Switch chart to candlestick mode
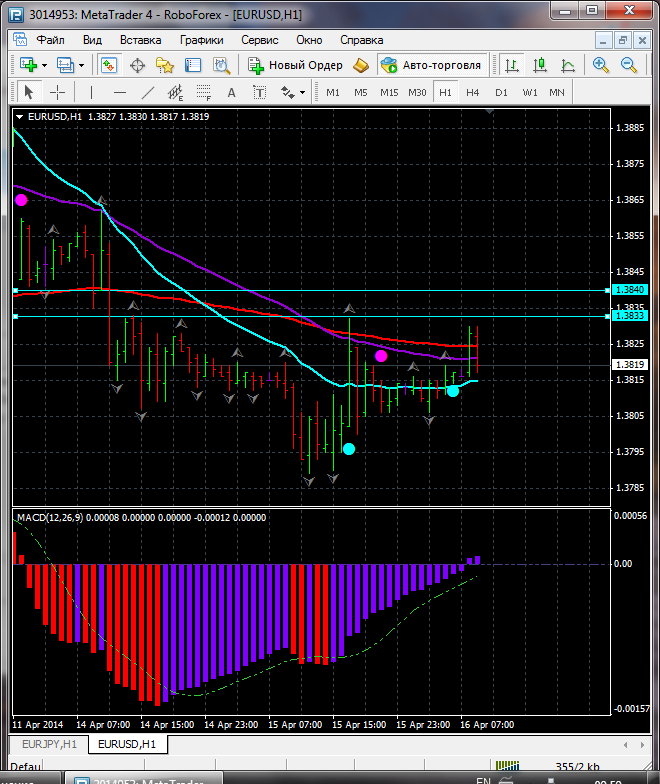Image resolution: width=660 pixels, height=784 pixels. 540,65
